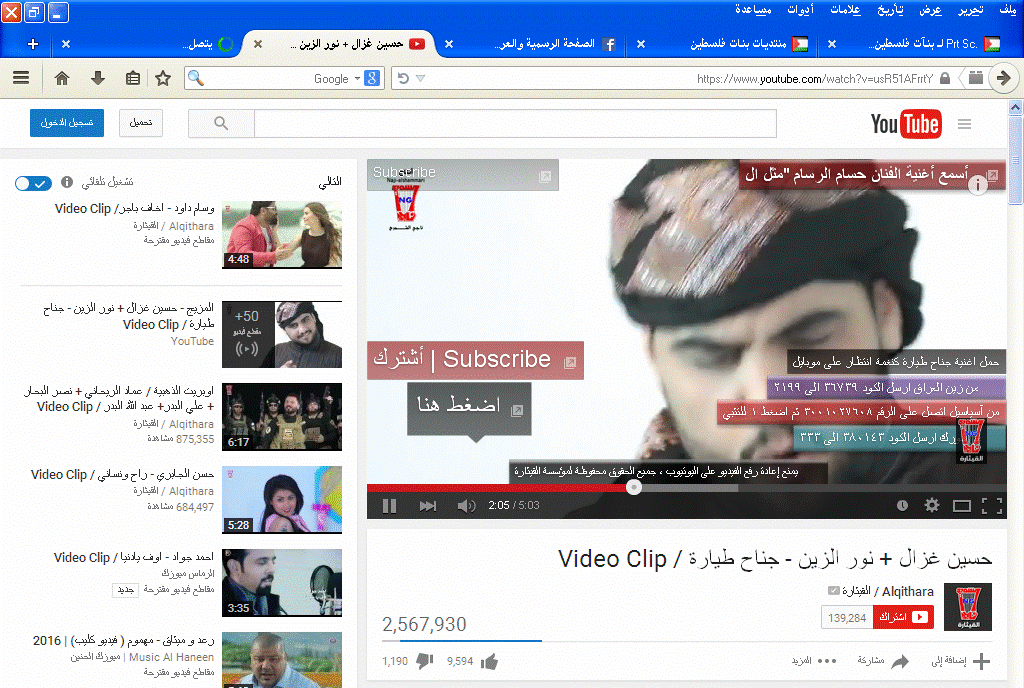This screenshot has height=688, width=1024.
Task: Seek using the video progress scrubber
Action: (633, 487)
